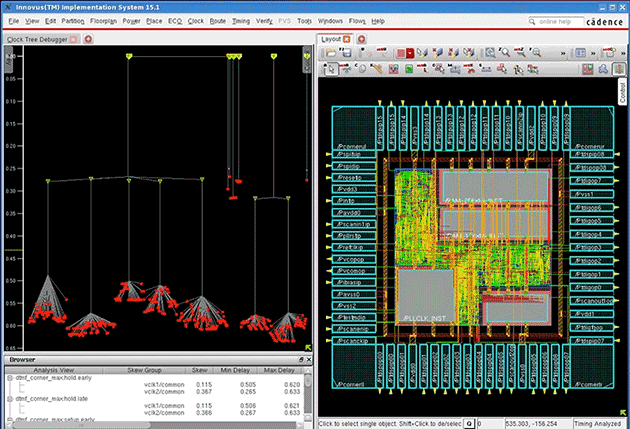630x429 pixels.
Task: Click the green square tool icon
Action: [409, 69]
